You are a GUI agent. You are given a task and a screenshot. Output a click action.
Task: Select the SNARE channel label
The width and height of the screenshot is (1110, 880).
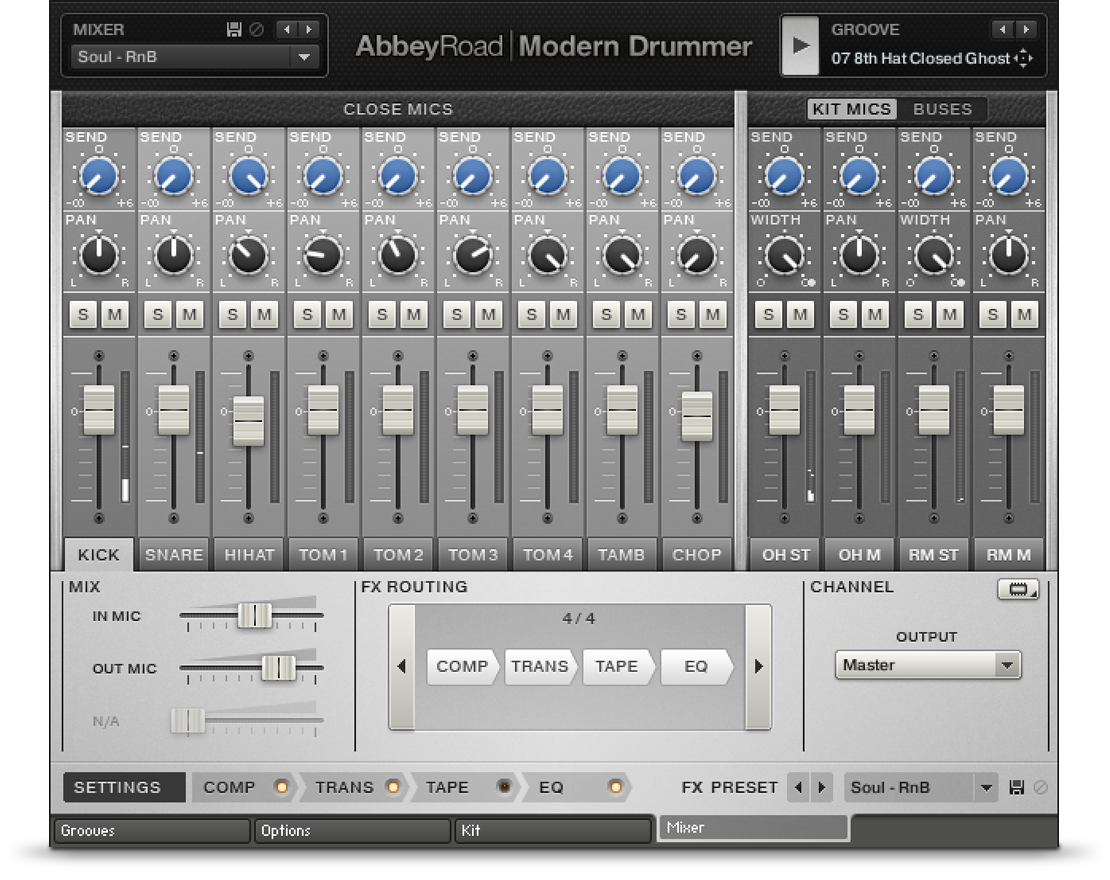point(174,554)
